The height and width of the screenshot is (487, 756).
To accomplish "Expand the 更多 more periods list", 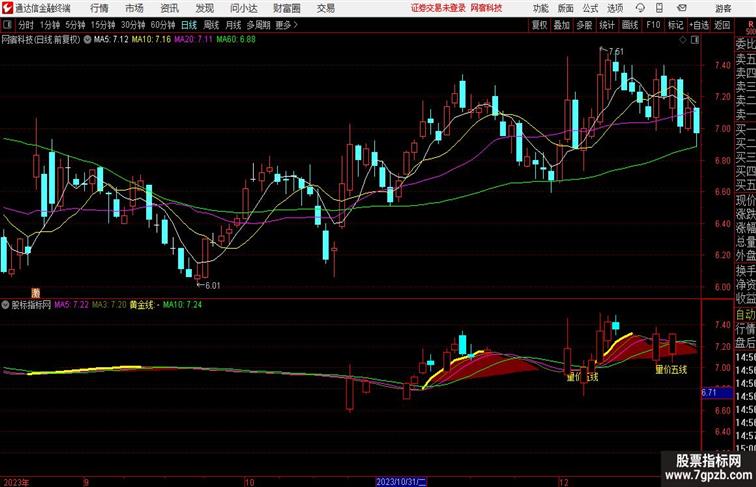I will 286,25.
